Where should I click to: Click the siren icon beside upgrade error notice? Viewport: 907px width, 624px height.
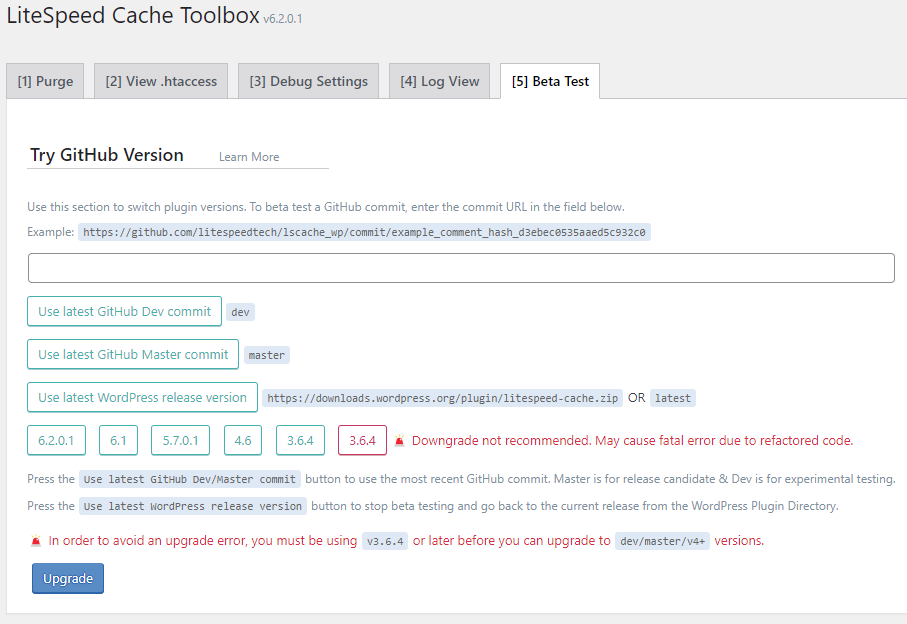(36, 541)
